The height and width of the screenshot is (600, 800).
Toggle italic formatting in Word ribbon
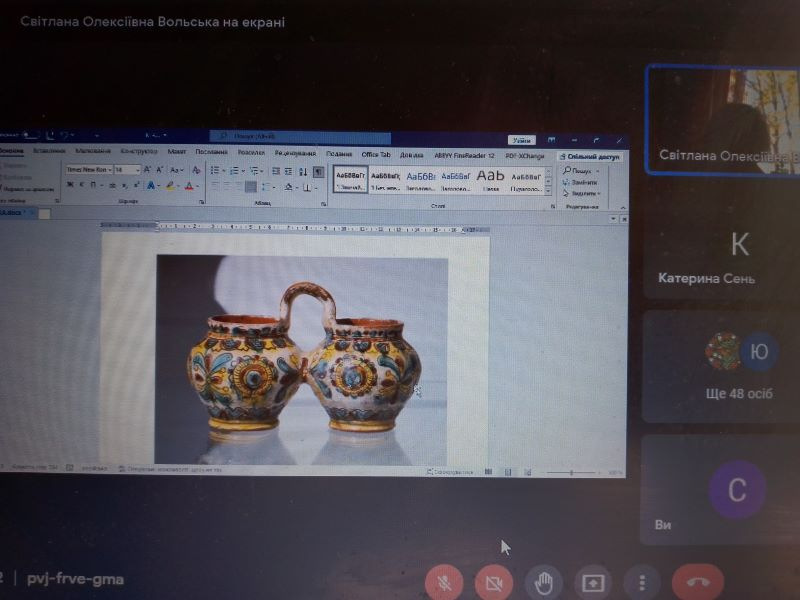(x=81, y=184)
